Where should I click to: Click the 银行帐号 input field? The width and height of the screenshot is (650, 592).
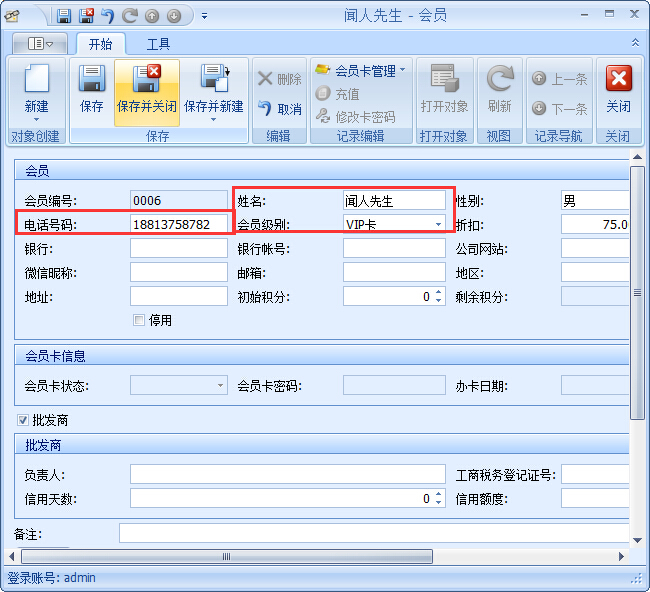tap(394, 248)
